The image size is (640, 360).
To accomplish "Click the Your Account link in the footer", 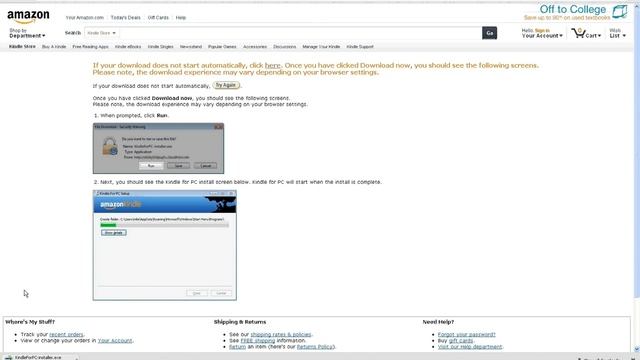I will click(x=115, y=340).
